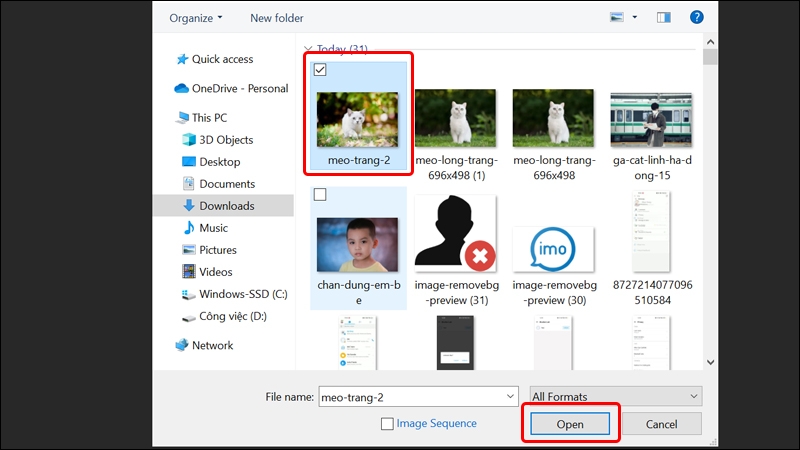Open Quick access in navigation pane
Image resolution: width=800 pixels, height=450 pixels.
[222, 59]
